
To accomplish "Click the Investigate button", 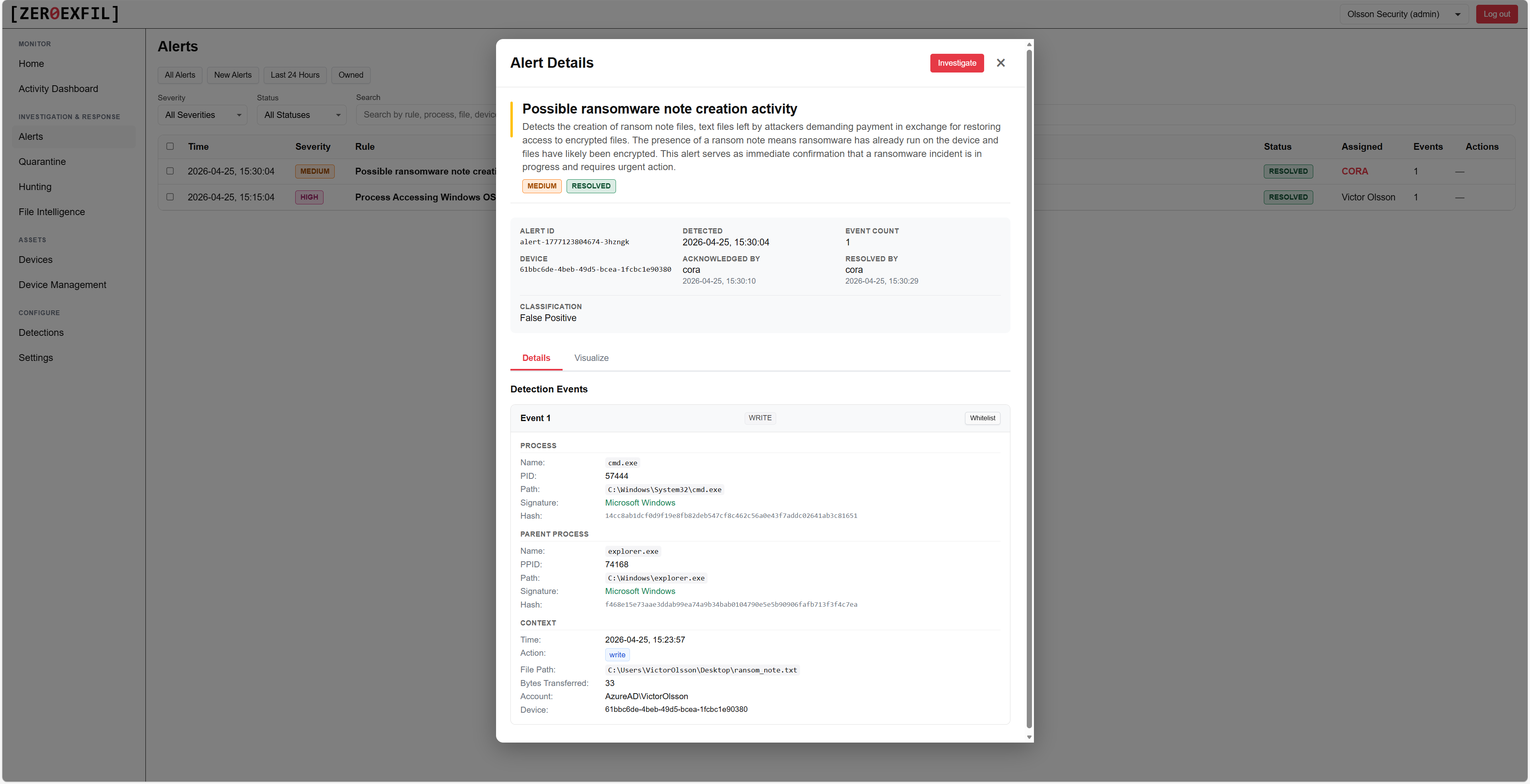I will pyautogui.click(x=956, y=63).
